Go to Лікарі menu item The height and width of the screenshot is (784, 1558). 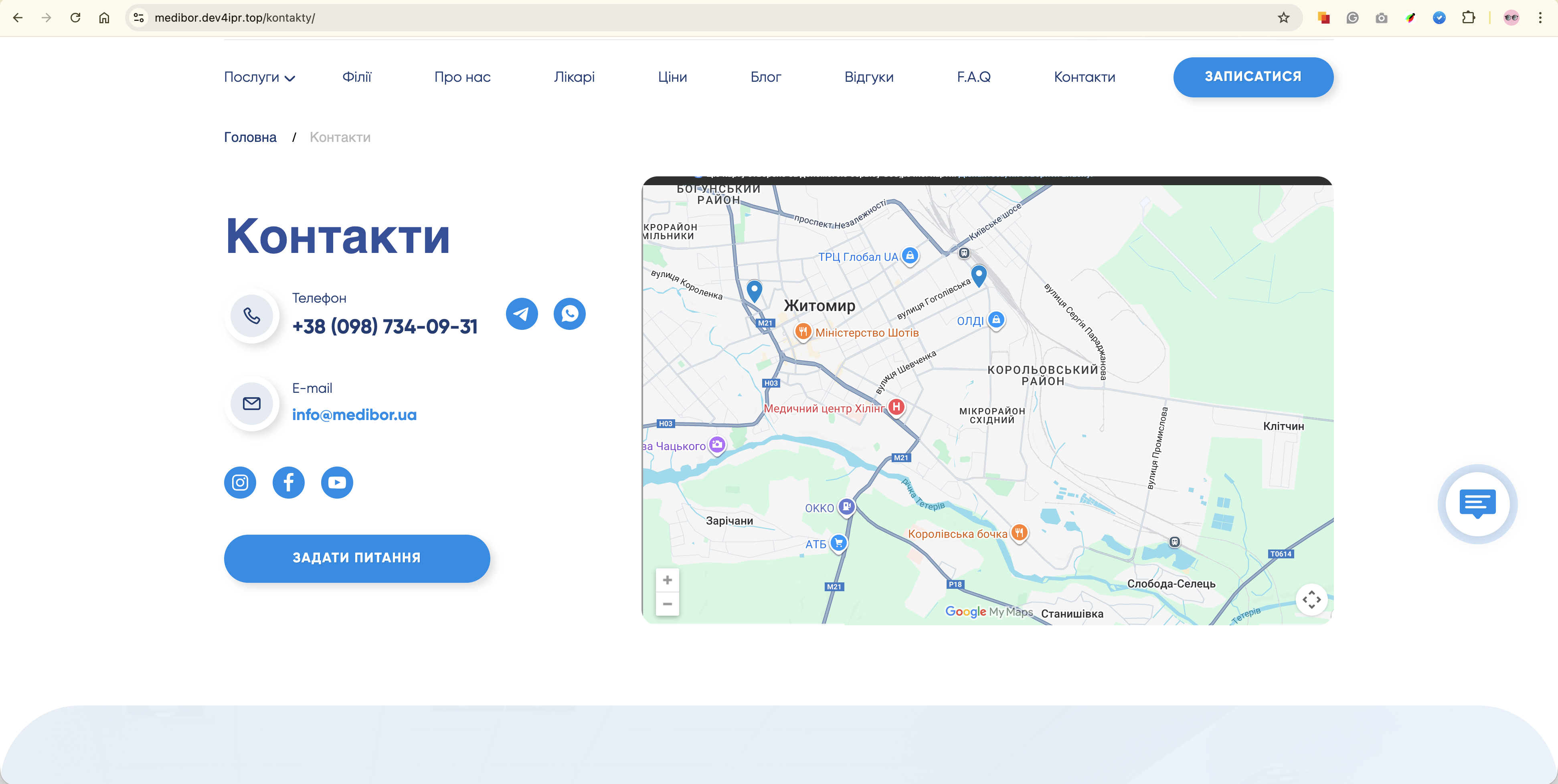pos(574,77)
